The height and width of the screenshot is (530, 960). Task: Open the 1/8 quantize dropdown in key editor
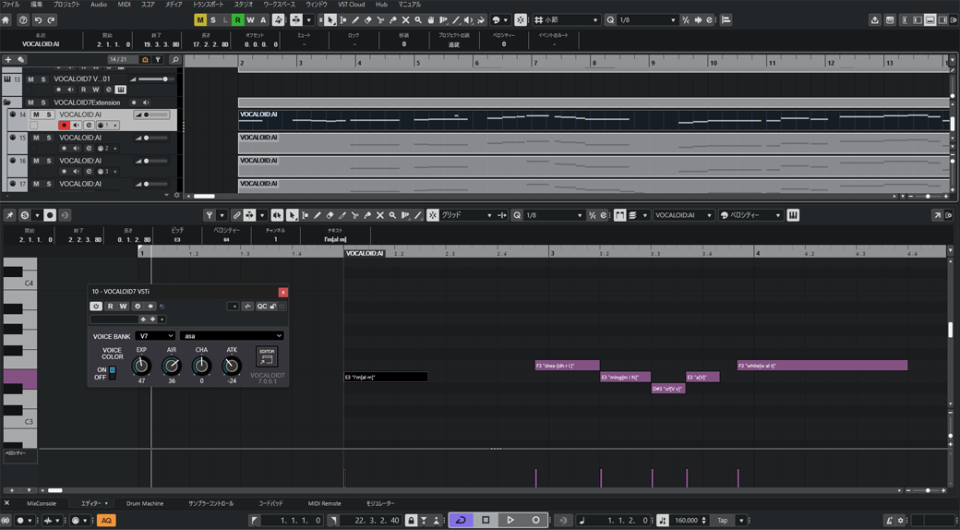pyautogui.click(x=553, y=215)
